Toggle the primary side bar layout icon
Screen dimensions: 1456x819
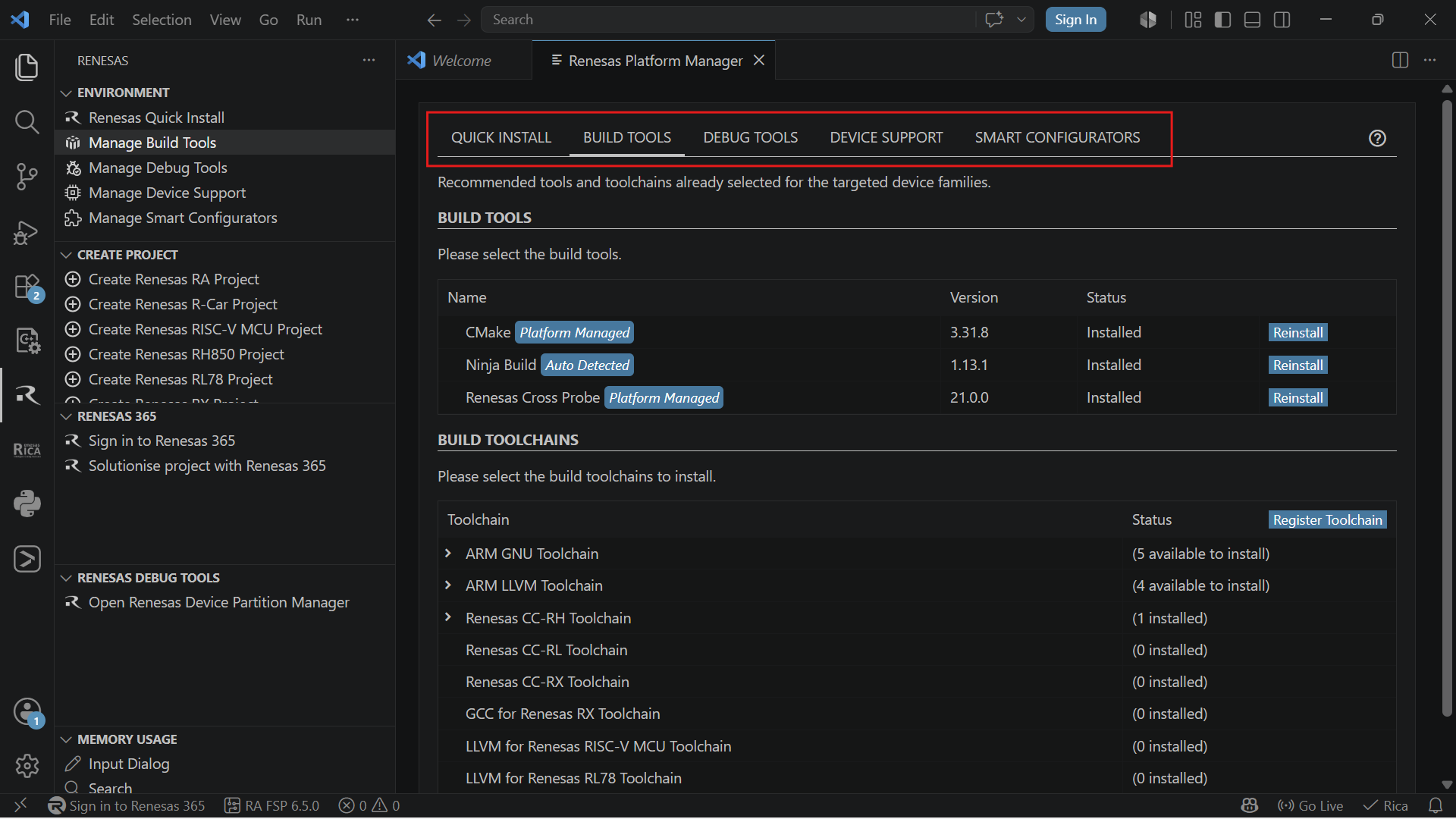coord(1222,20)
